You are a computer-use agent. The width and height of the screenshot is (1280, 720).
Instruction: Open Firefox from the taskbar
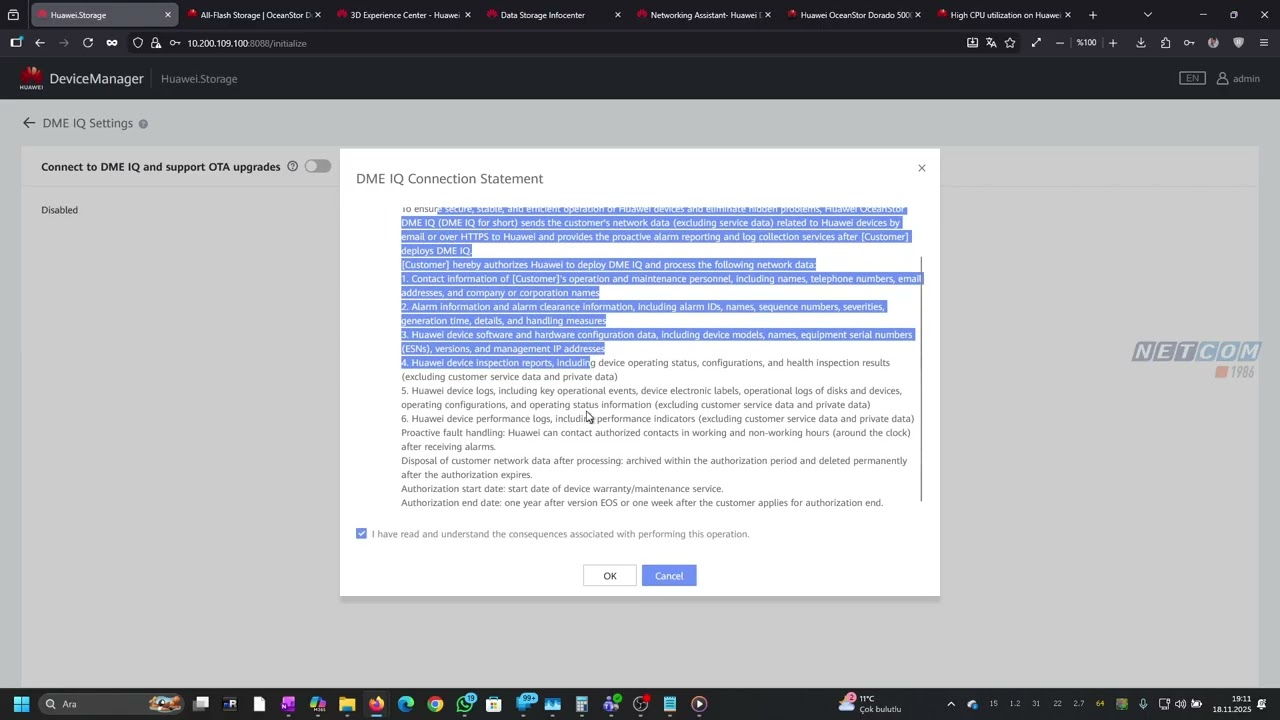point(376,704)
